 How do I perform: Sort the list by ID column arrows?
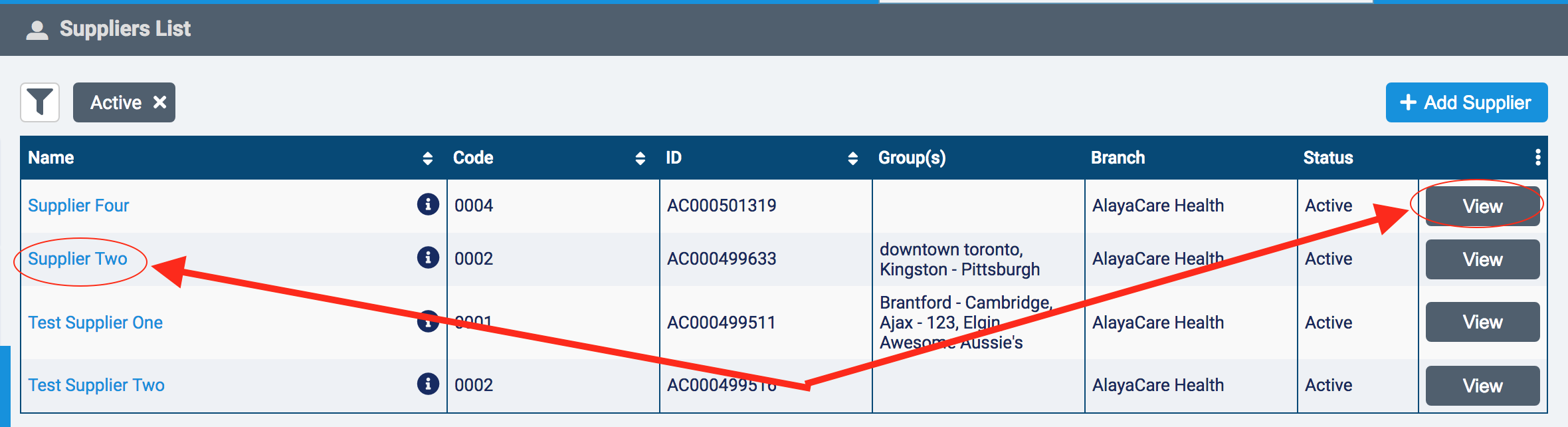852,158
